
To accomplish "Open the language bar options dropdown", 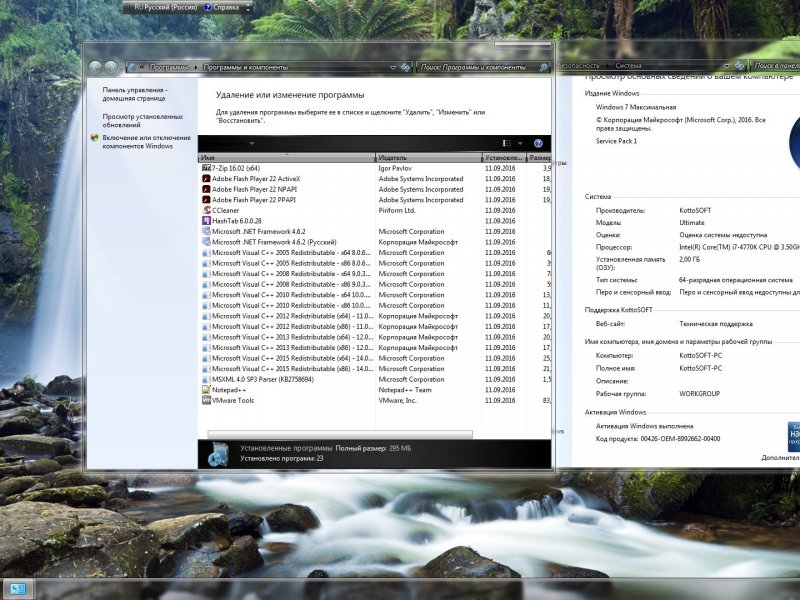I will point(248,8).
